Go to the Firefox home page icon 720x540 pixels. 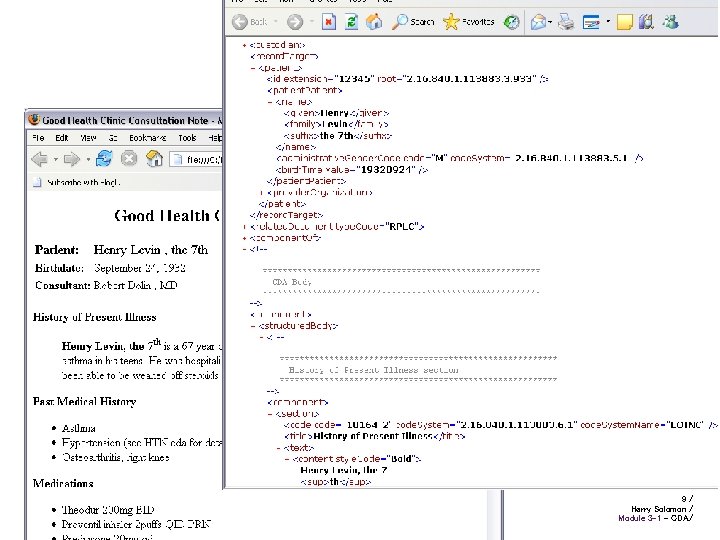154,159
